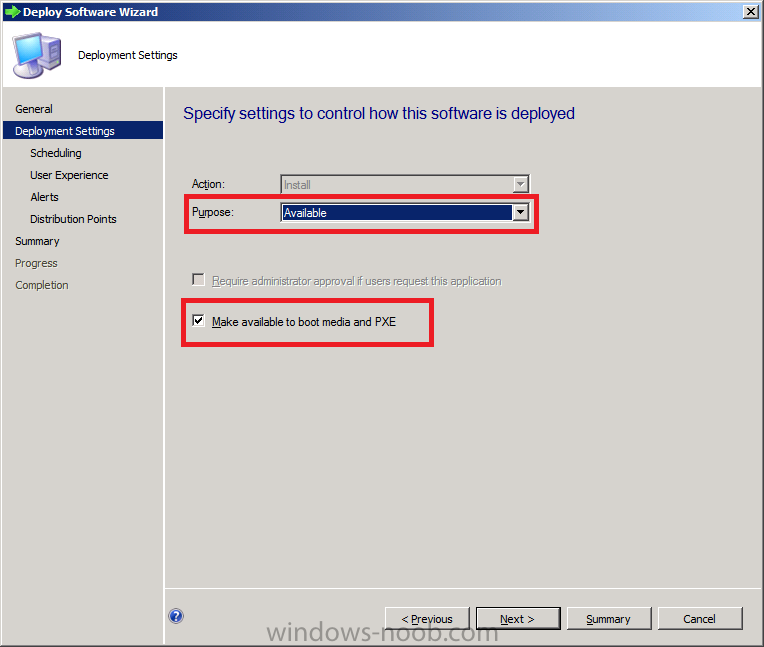The height and width of the screenshot is (647, 764).
Task: Click the Next button
Action: (x=518, y=619)
